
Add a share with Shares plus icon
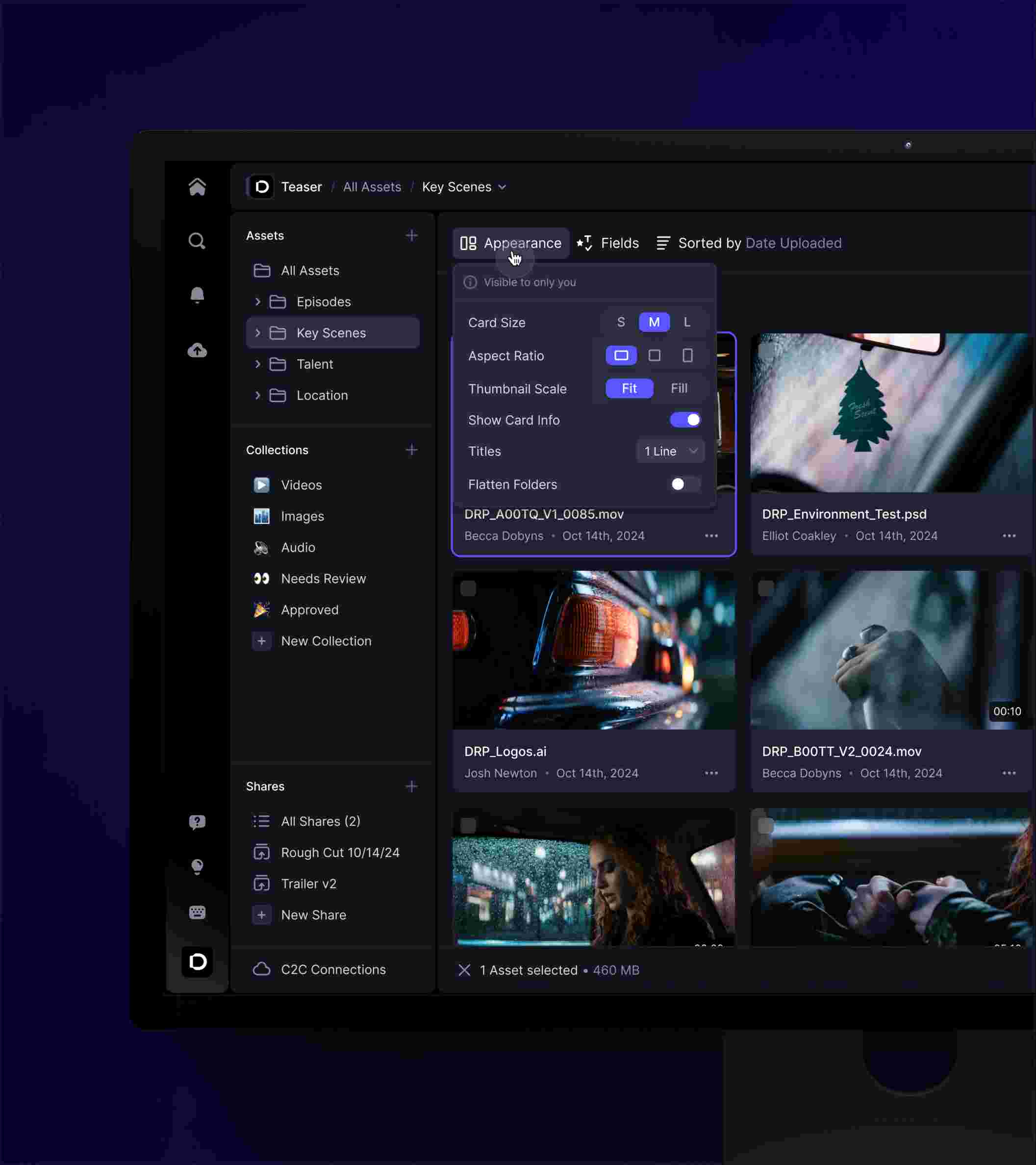pos(411,786)
